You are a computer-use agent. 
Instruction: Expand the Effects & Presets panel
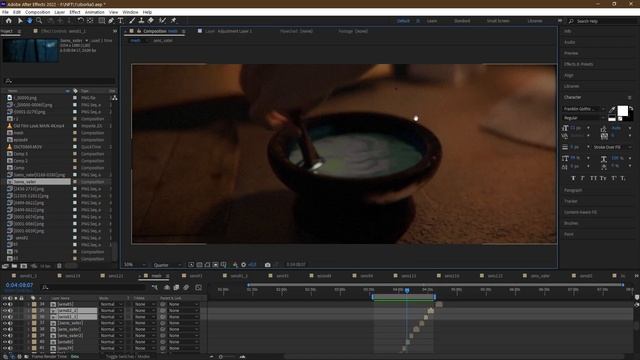[578, 64]
